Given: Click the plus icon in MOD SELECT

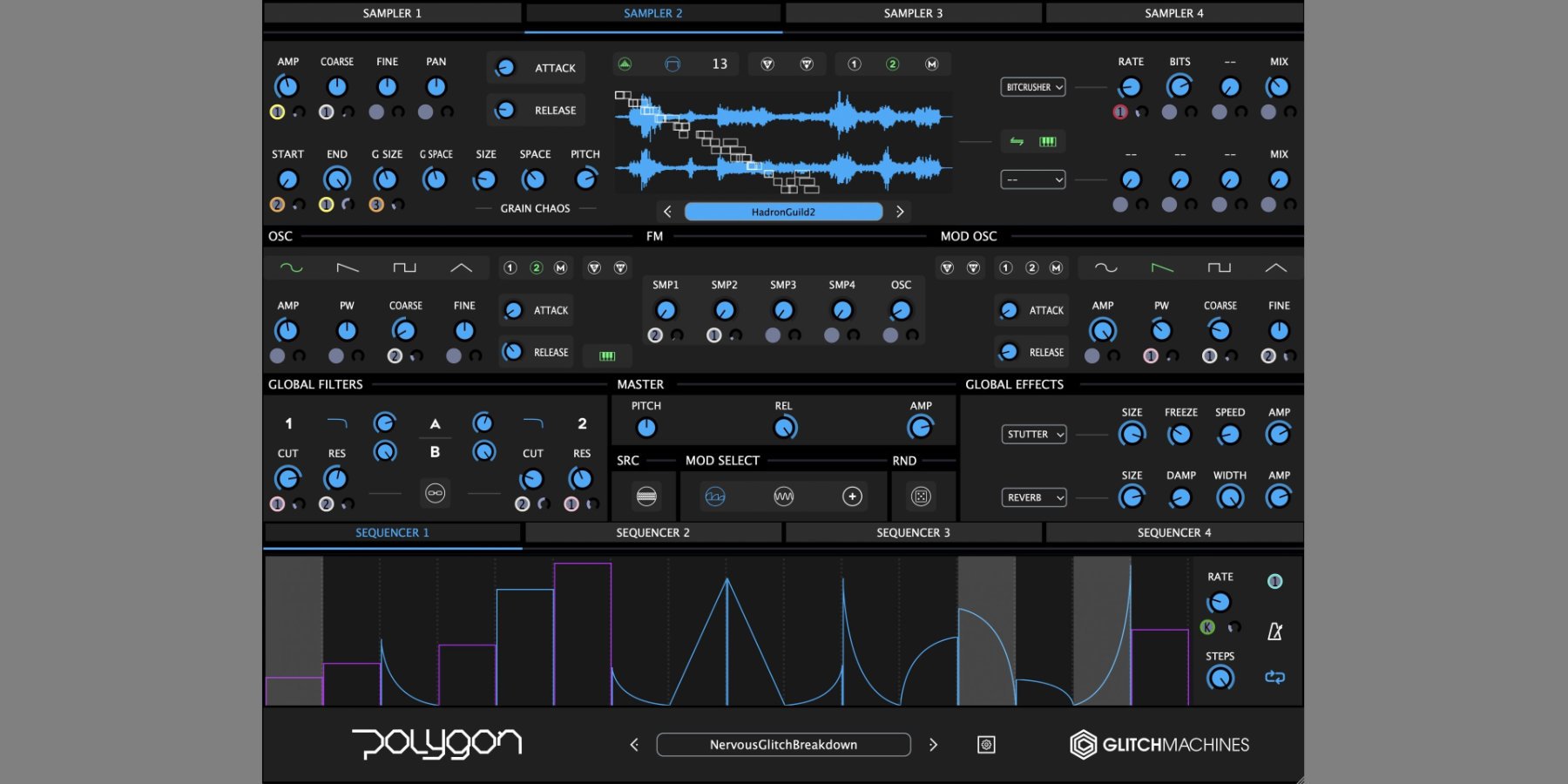Looking at the screenshot, I should 852,497.
